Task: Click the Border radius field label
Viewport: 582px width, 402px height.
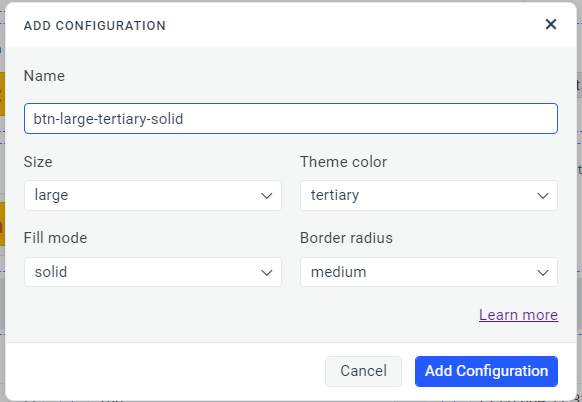Action: click(x=346, y=238)
